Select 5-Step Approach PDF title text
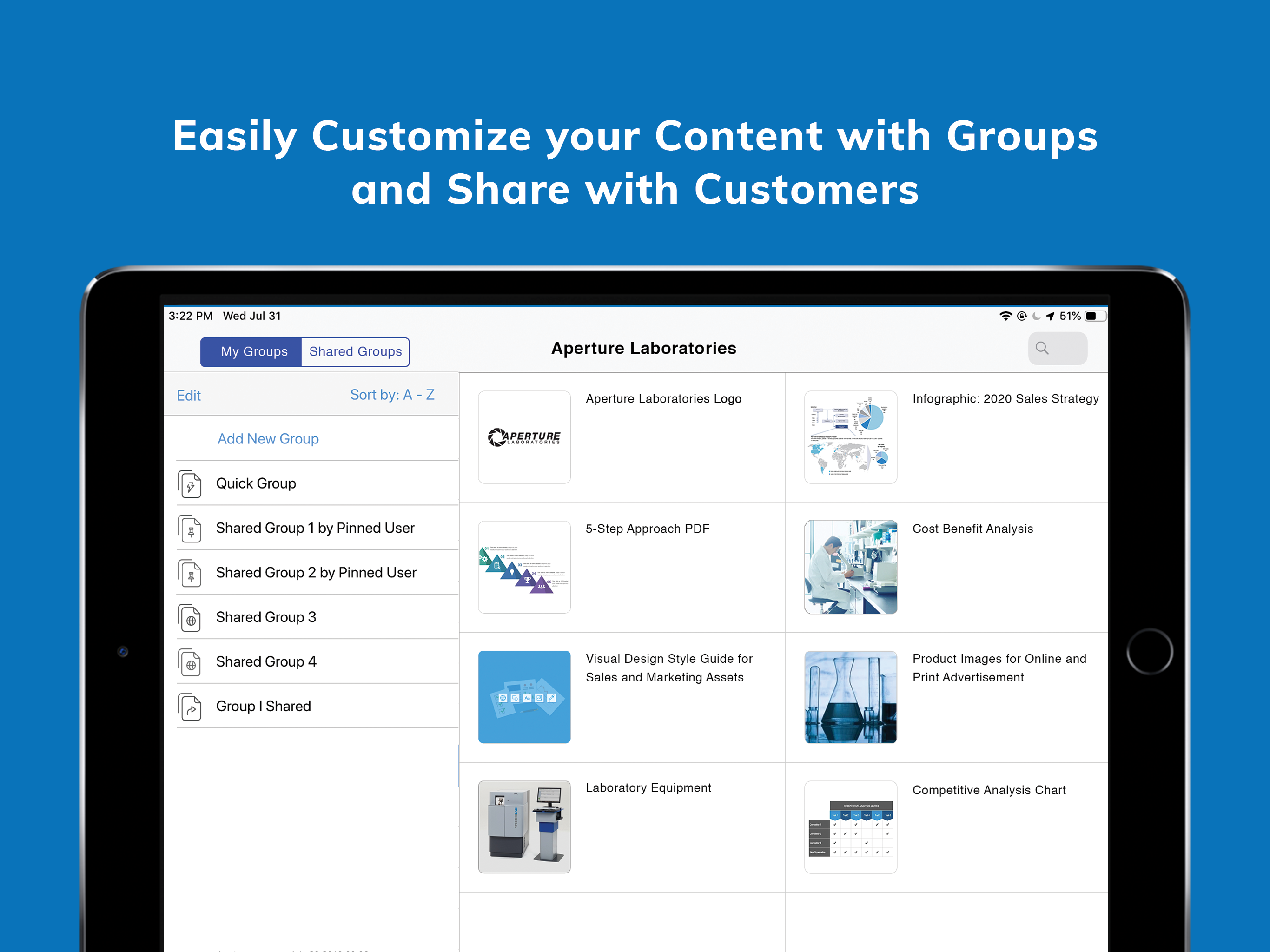Viewport: 1270px width, 952px height. [x=647, y=529]
